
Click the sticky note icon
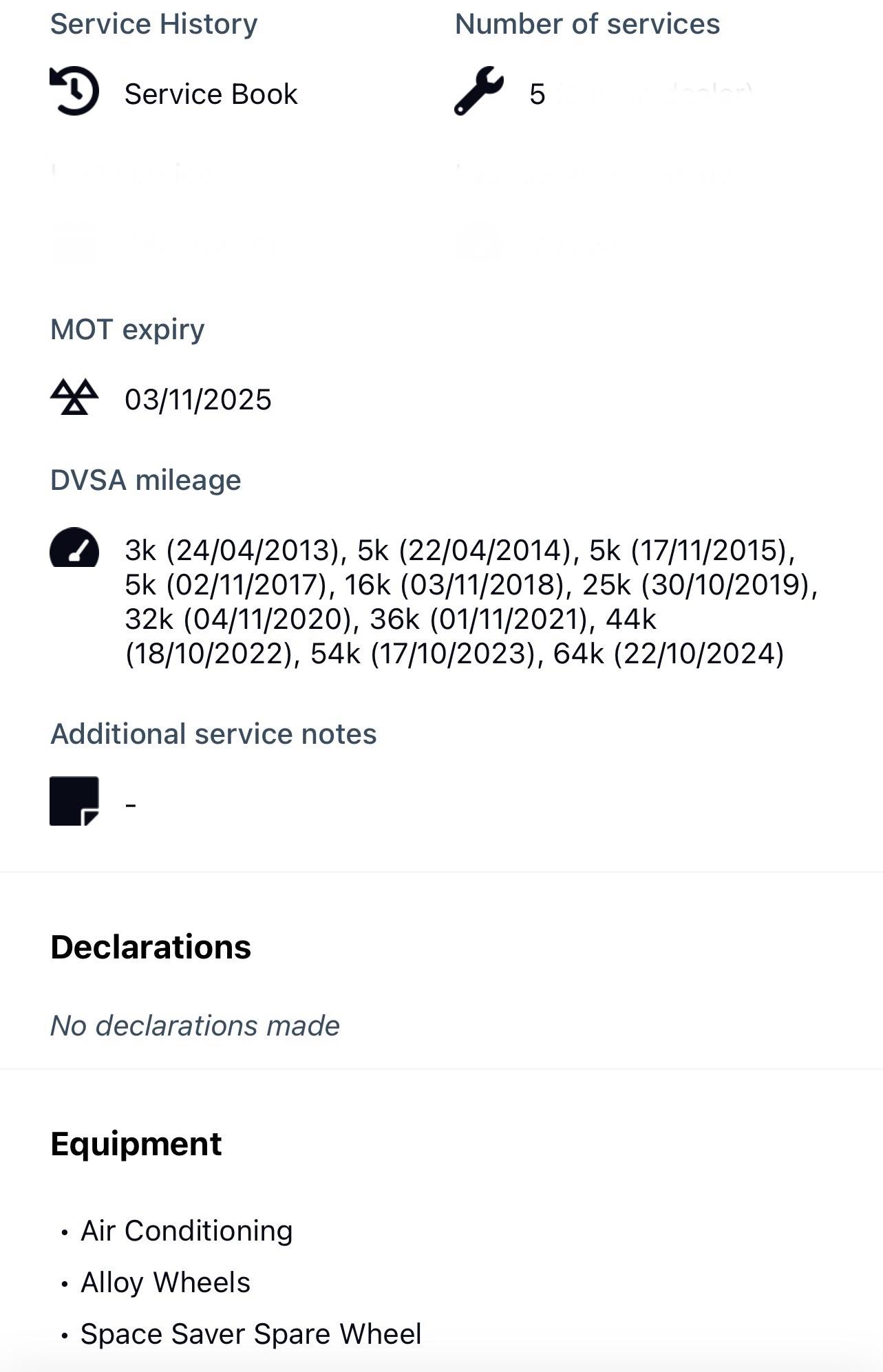tap(74, 801)
